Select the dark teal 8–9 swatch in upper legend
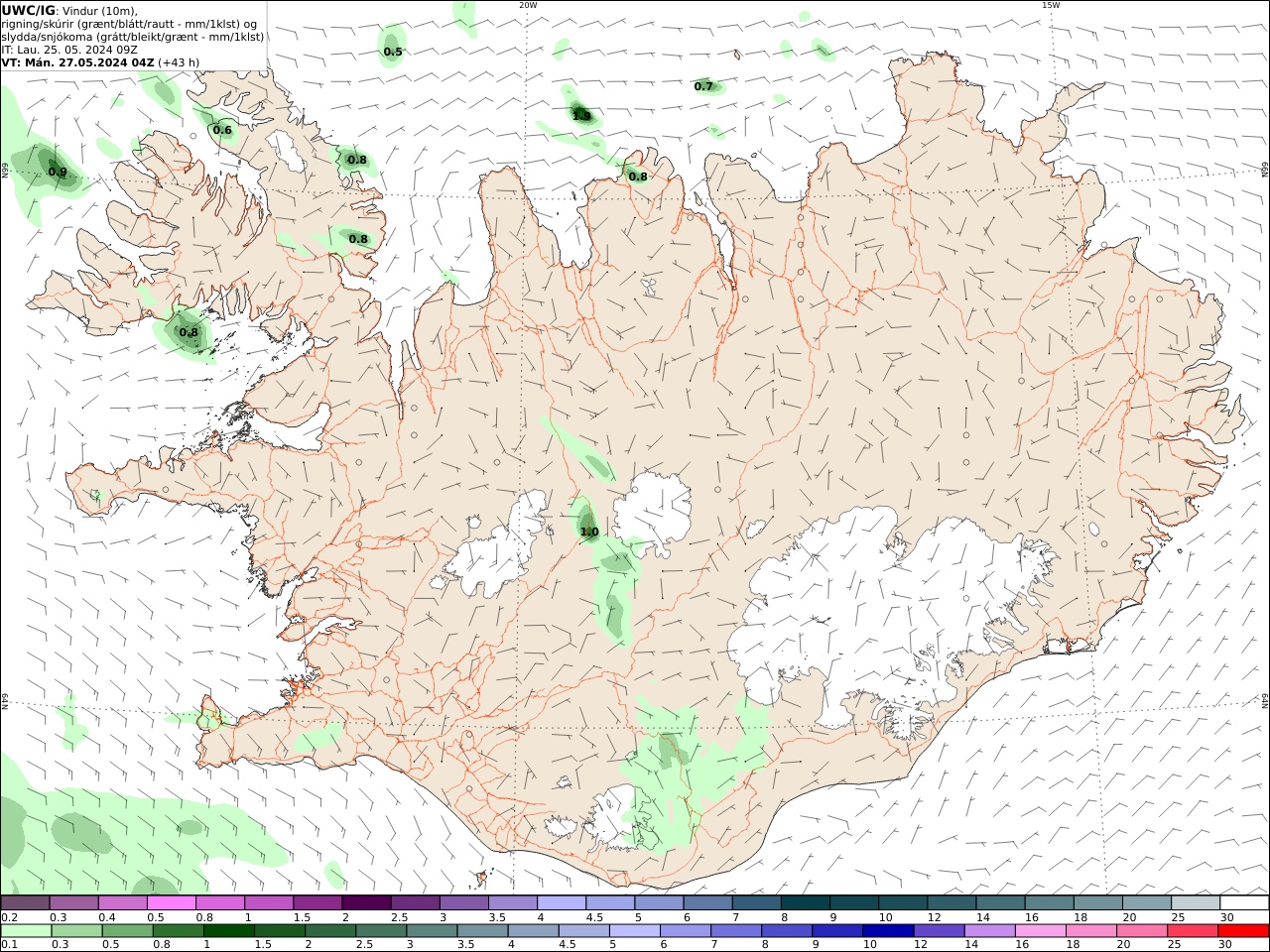Viewport: 1270px width, 952px height. coord(805,903)
